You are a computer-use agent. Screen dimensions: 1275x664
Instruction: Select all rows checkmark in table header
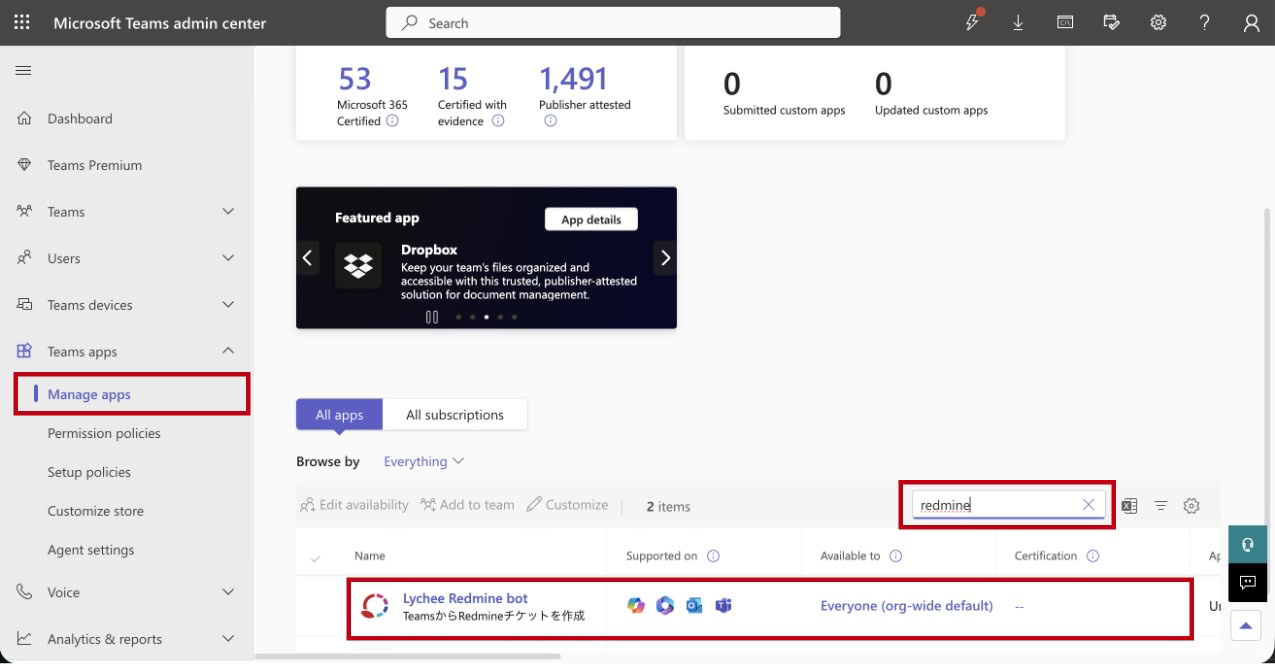coord(317,557)
